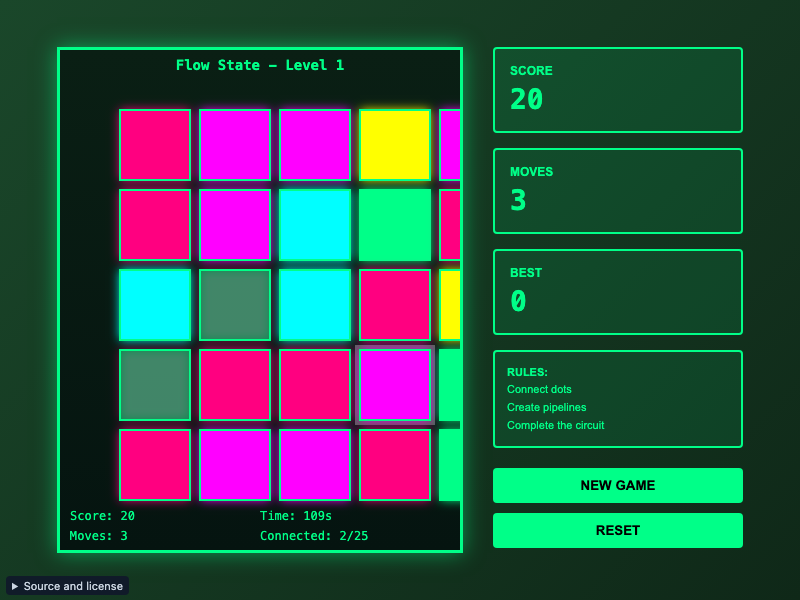Click the SCORE panel showing 20
Screen dimensions: 800x600
[617, 90]
